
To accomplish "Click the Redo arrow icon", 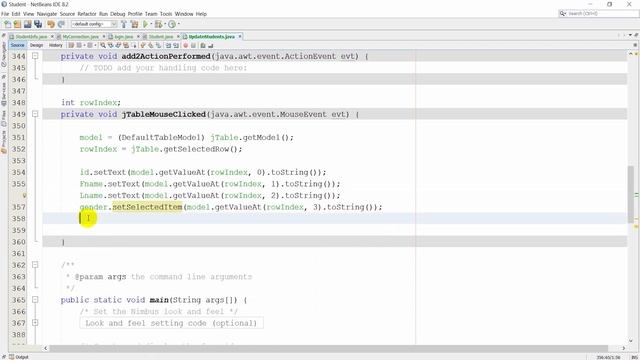I will tap(61, 24).
